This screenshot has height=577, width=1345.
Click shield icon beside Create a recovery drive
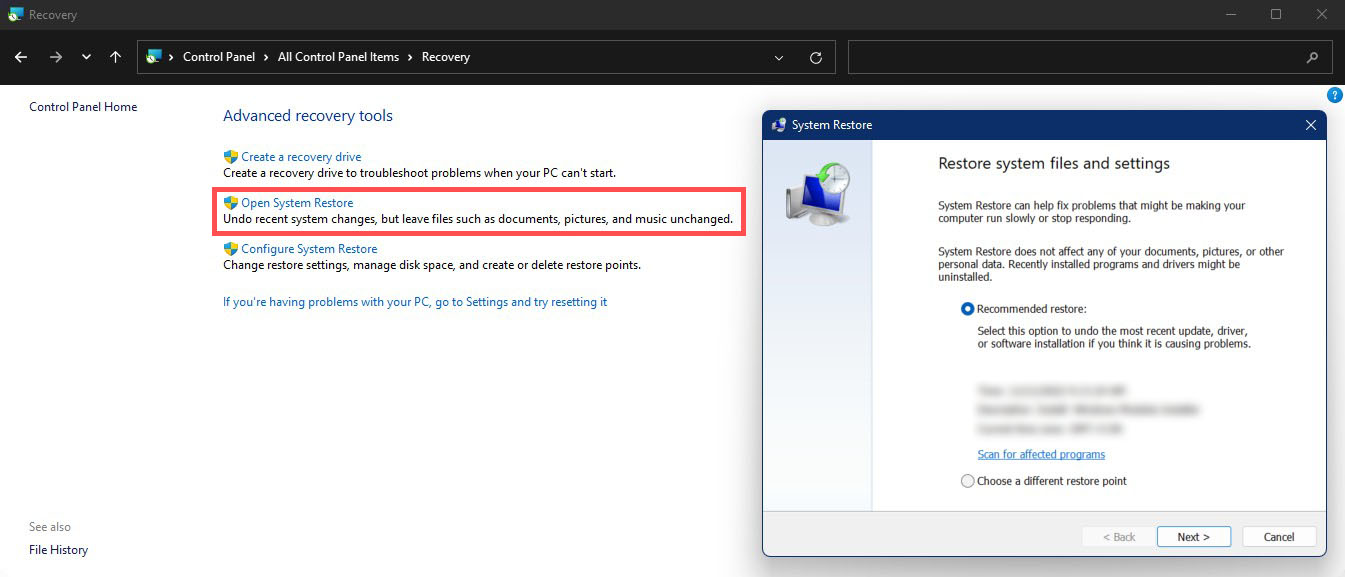point(231,157)
